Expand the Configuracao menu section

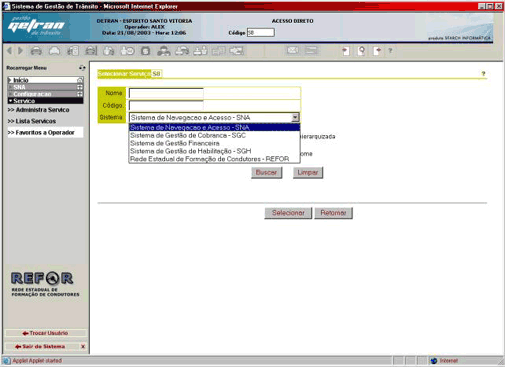click(x=45, y=94)
